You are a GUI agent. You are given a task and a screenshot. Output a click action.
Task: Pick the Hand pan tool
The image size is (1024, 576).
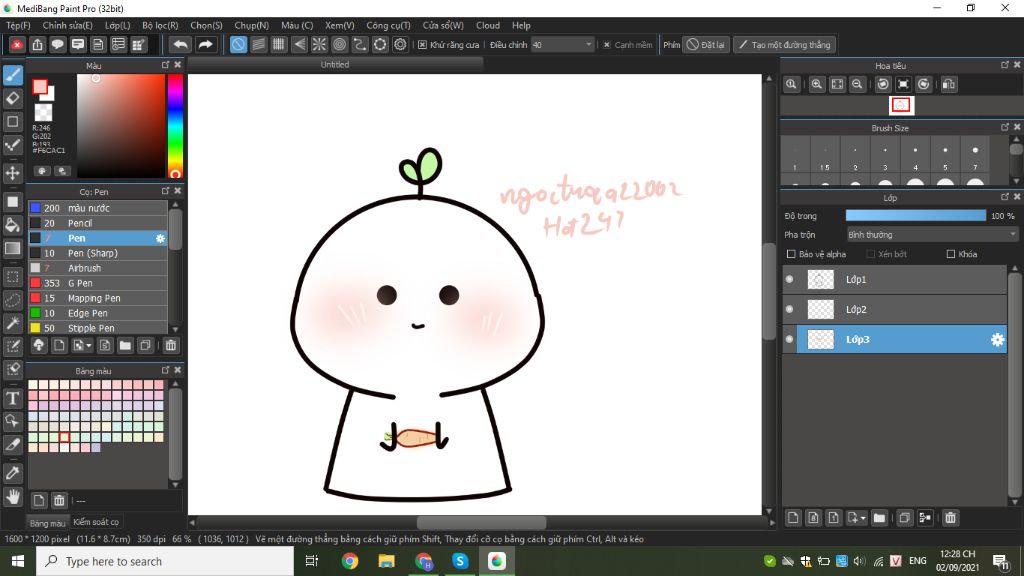click(13, 496)
